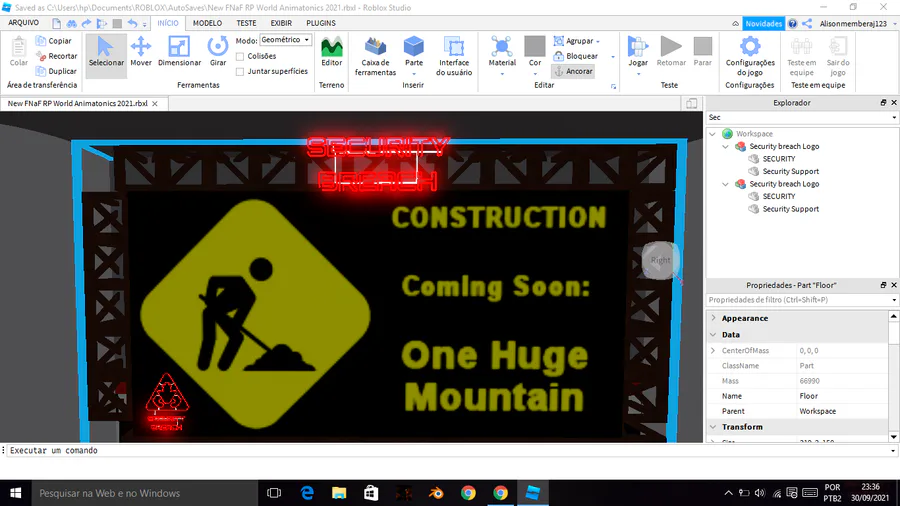Pick the Girar rotate tool
Screen dimensions: 900x506
218,52
